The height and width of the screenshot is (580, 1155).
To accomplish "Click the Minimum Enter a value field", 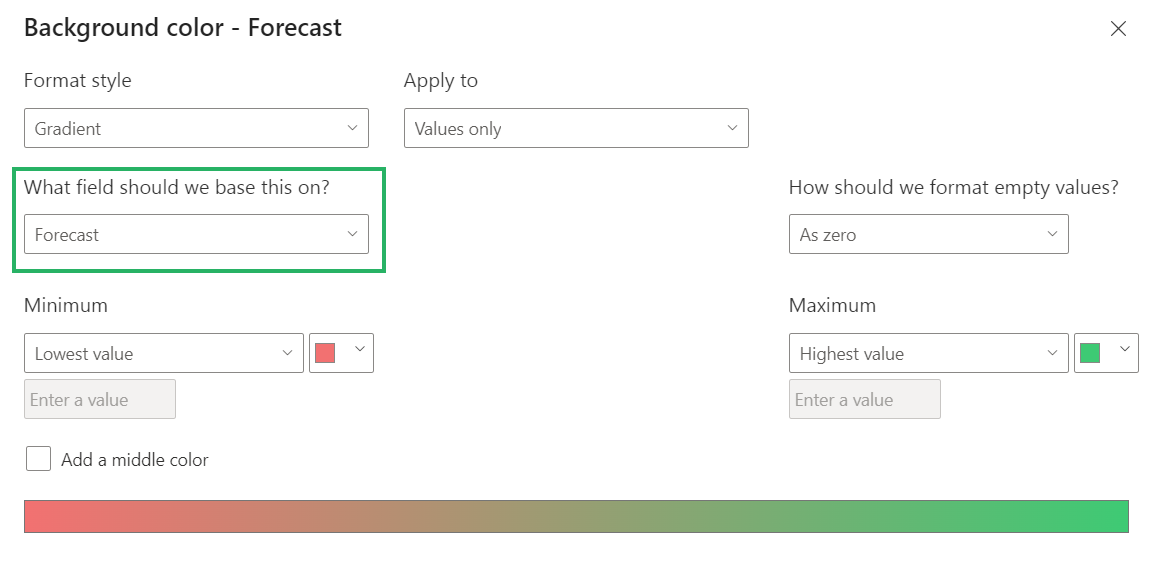I will (x=100, y=399).
